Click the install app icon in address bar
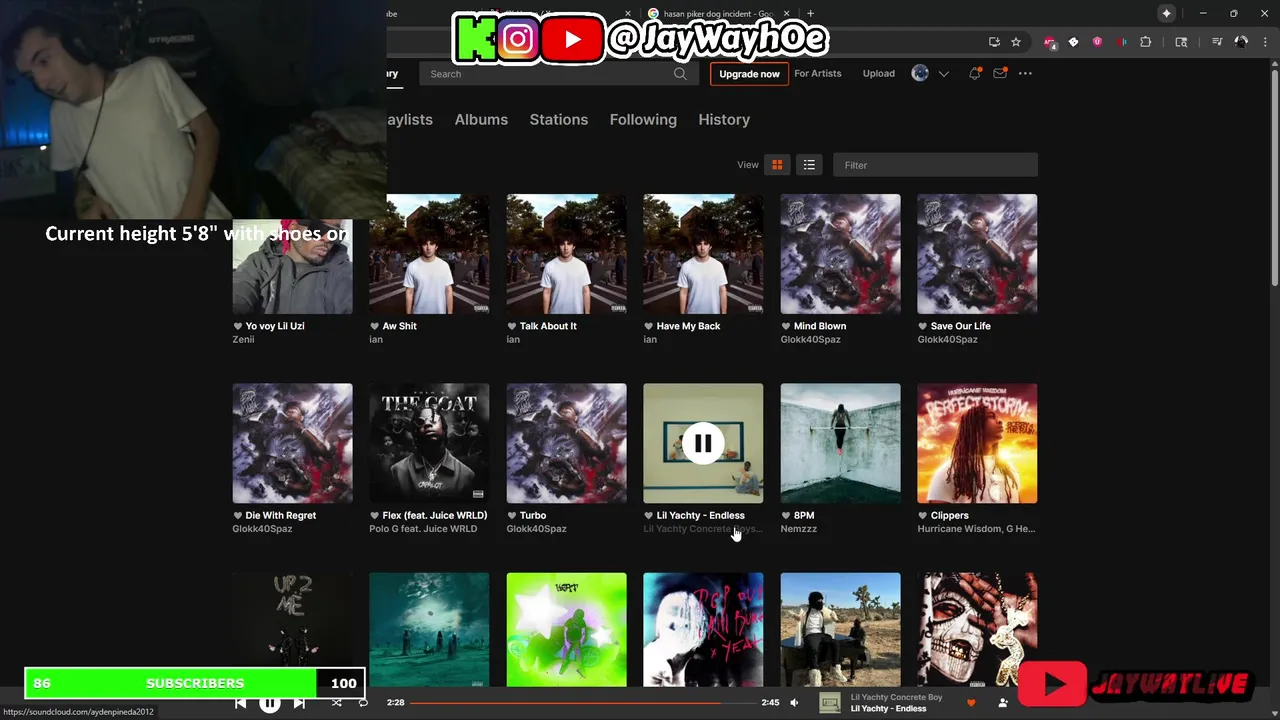 coord(994,42)
